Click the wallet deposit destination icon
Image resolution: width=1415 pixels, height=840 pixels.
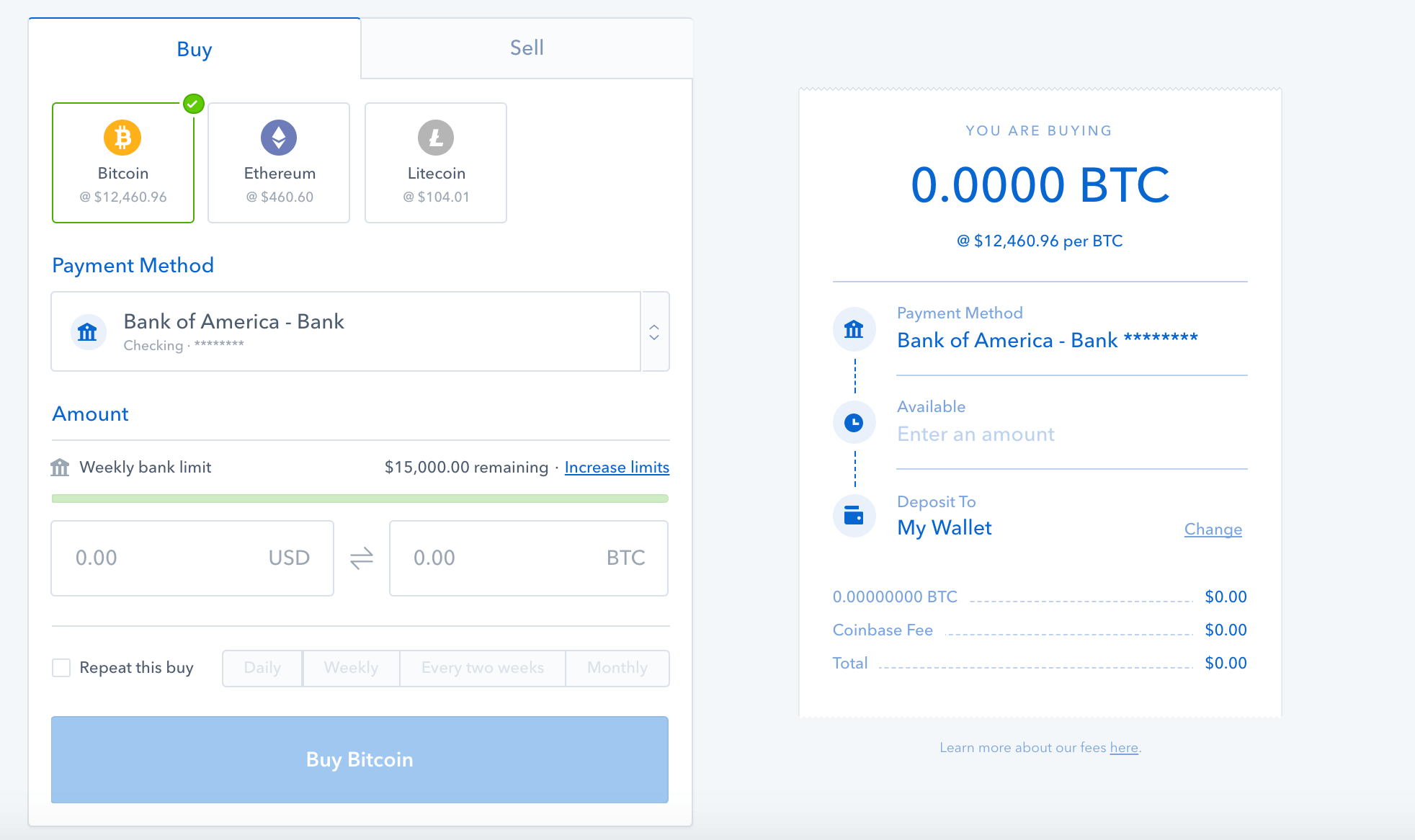(x=854, y=516)
